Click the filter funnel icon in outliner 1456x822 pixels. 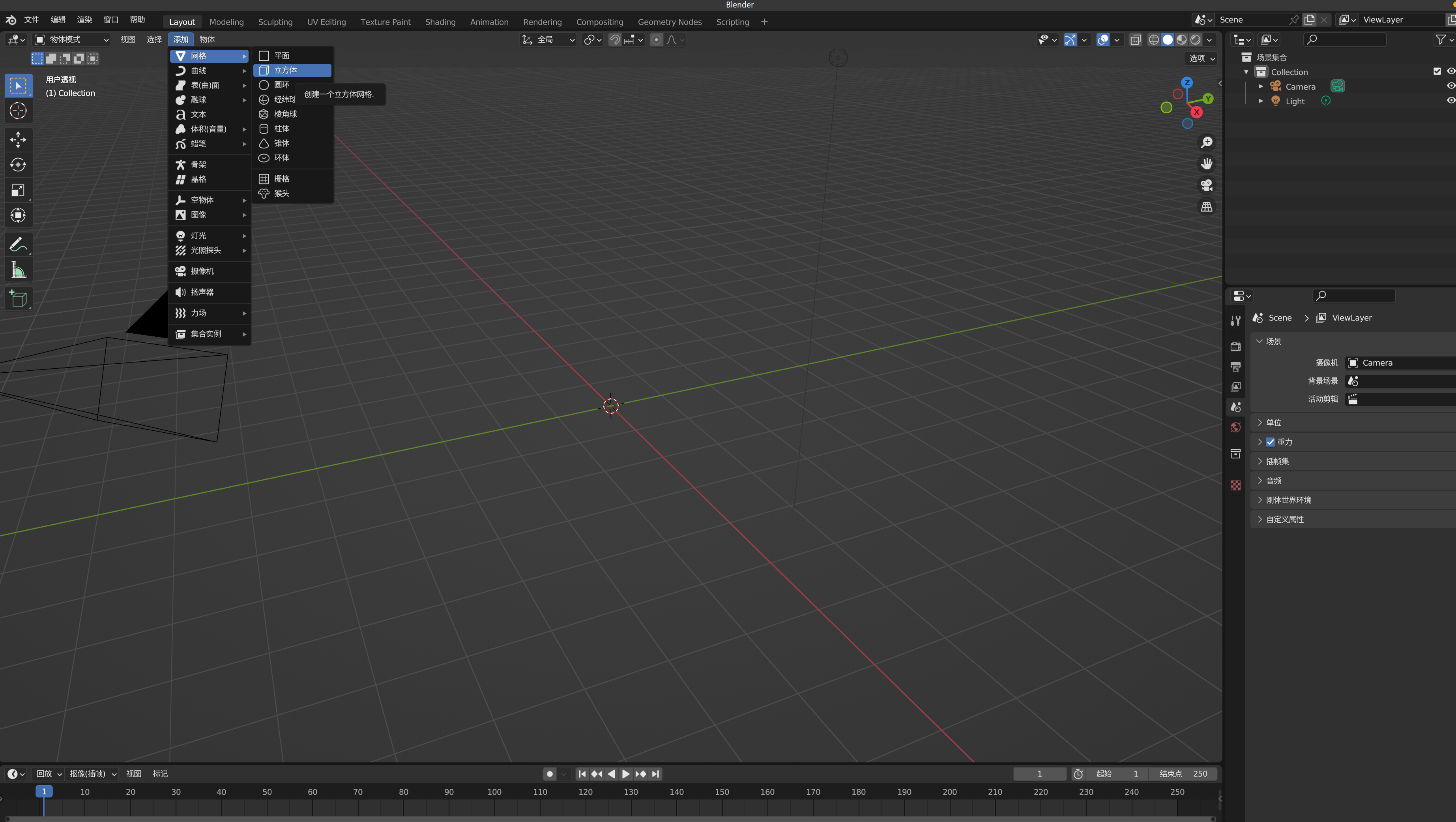[1440, 39]
